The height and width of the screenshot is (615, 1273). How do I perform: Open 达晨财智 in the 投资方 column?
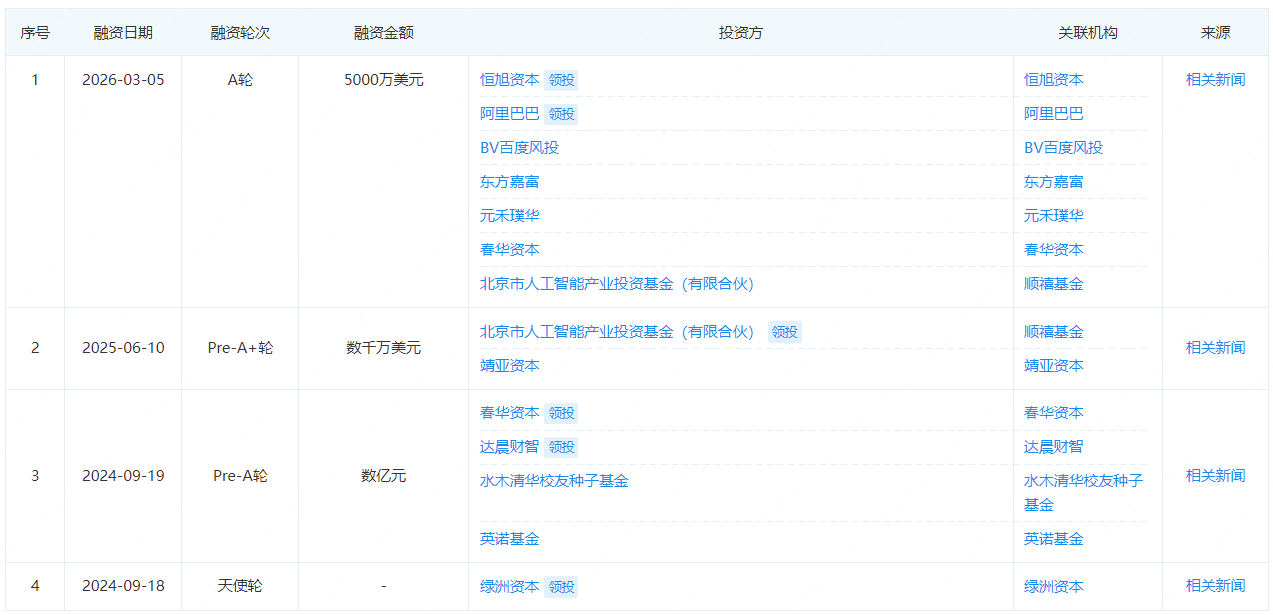pyautogui.click(x=509, y=447)
